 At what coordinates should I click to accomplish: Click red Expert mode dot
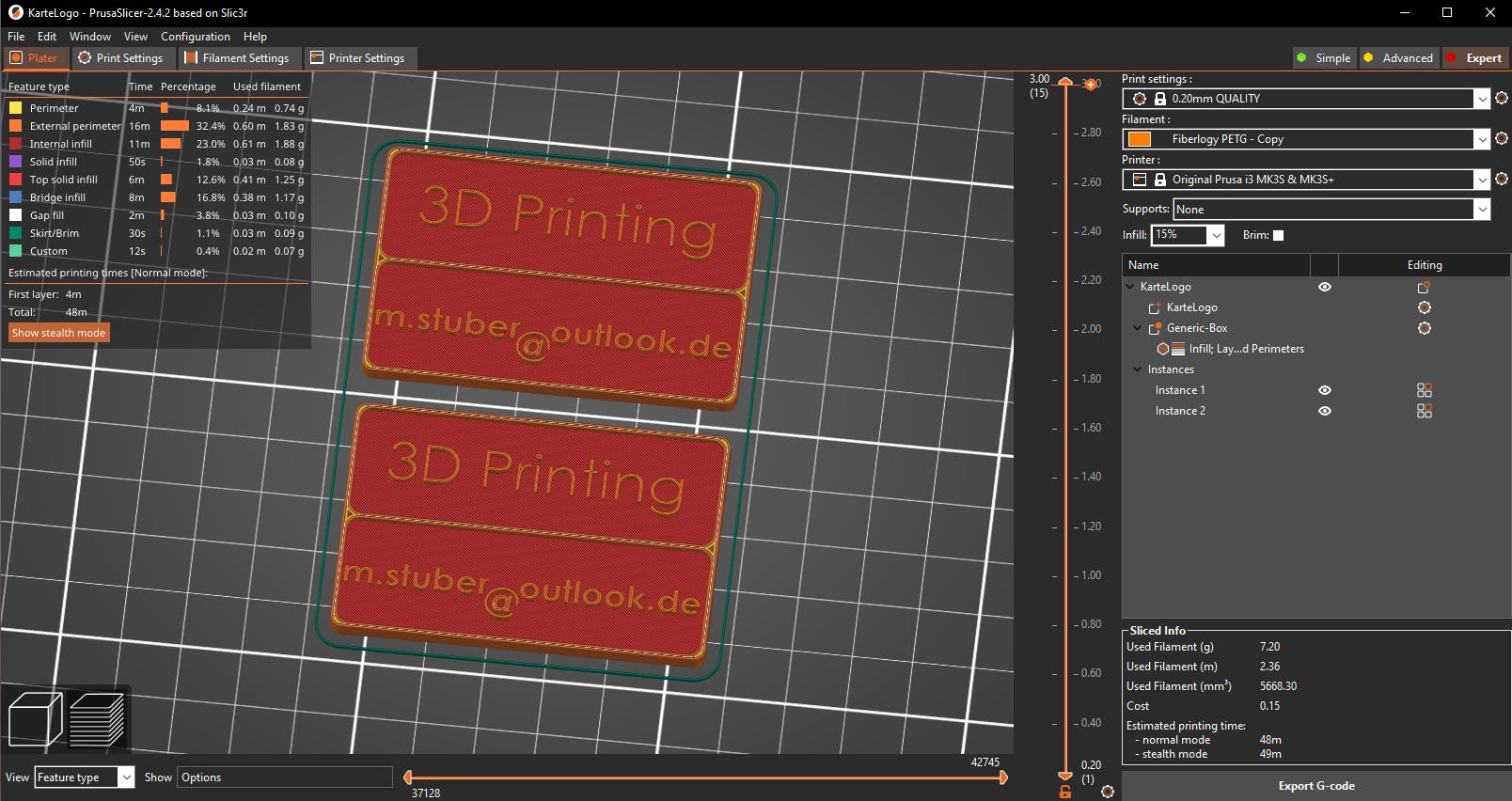(x=1451, y=57)
